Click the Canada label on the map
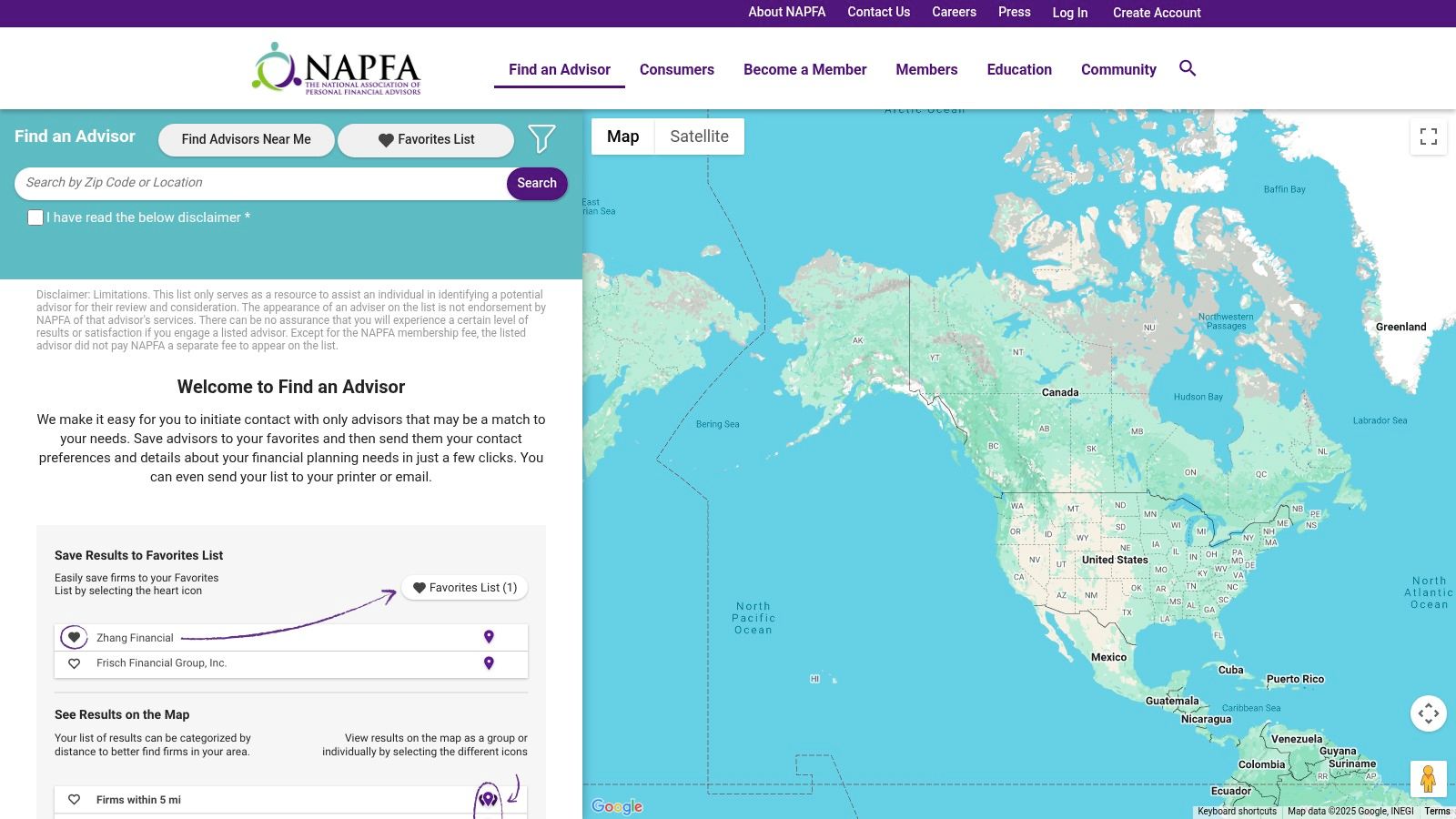Image resolution: width=1456 pixels, height=819 pixels. [1060, 392]
